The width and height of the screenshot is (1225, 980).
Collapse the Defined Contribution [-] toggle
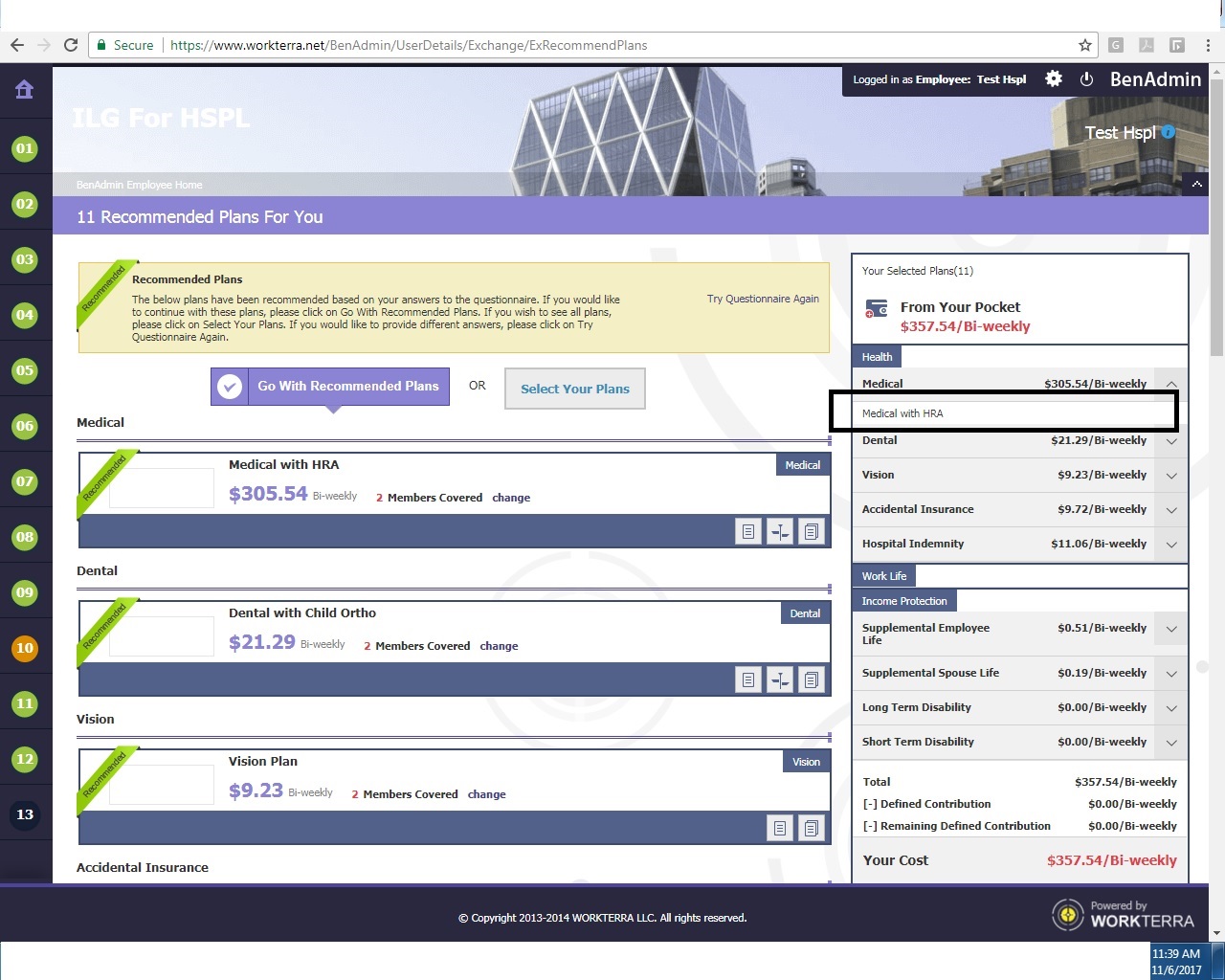(x=869, y=804)
